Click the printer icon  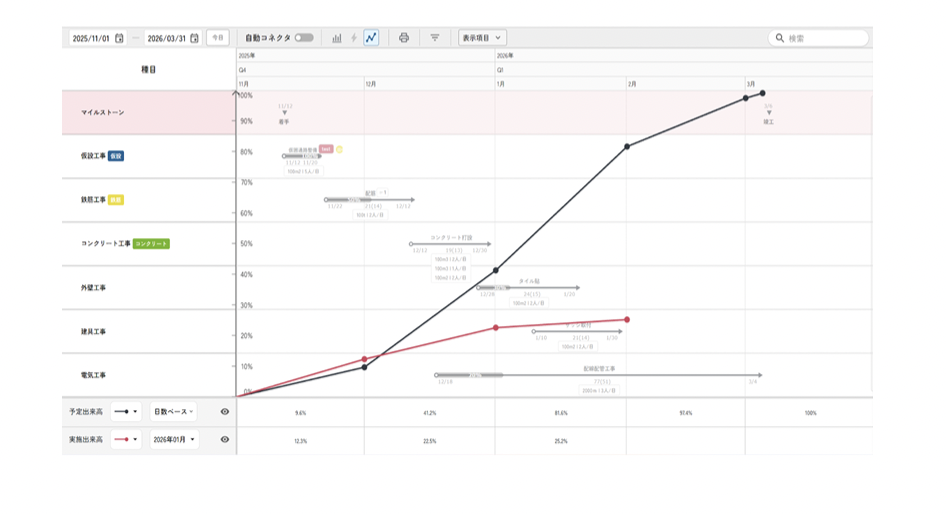[404, 38]
